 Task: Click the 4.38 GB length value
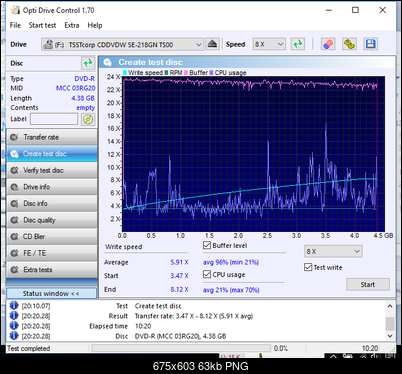pos(83,98)
